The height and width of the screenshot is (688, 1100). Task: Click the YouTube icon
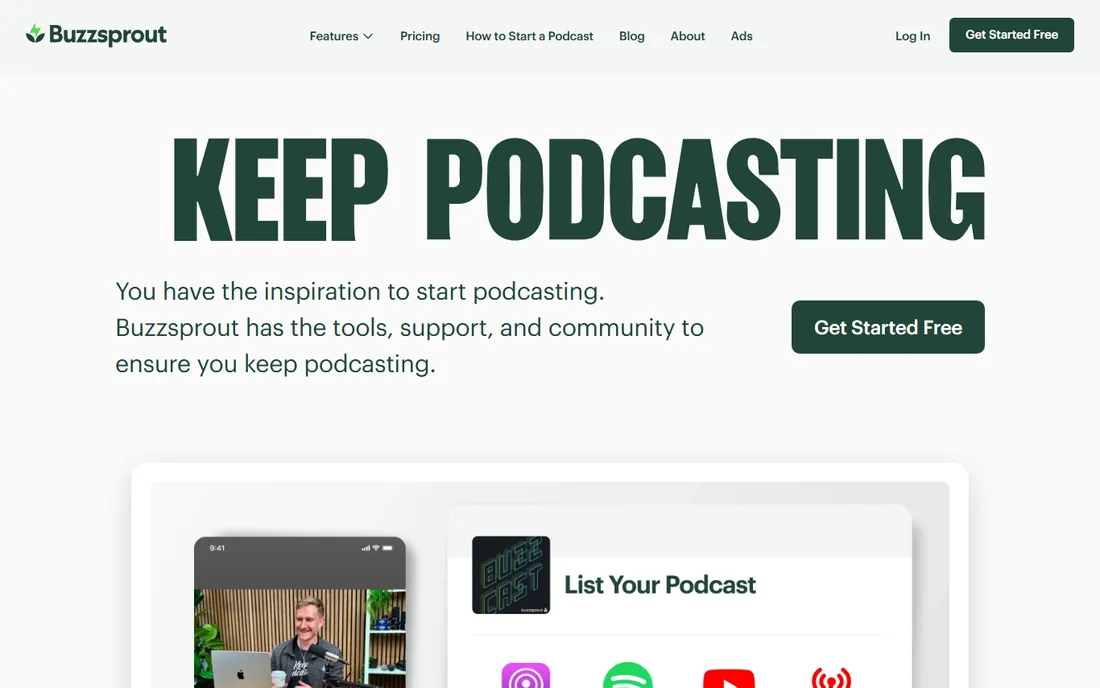pyautogui.click(x=729, y=678)
